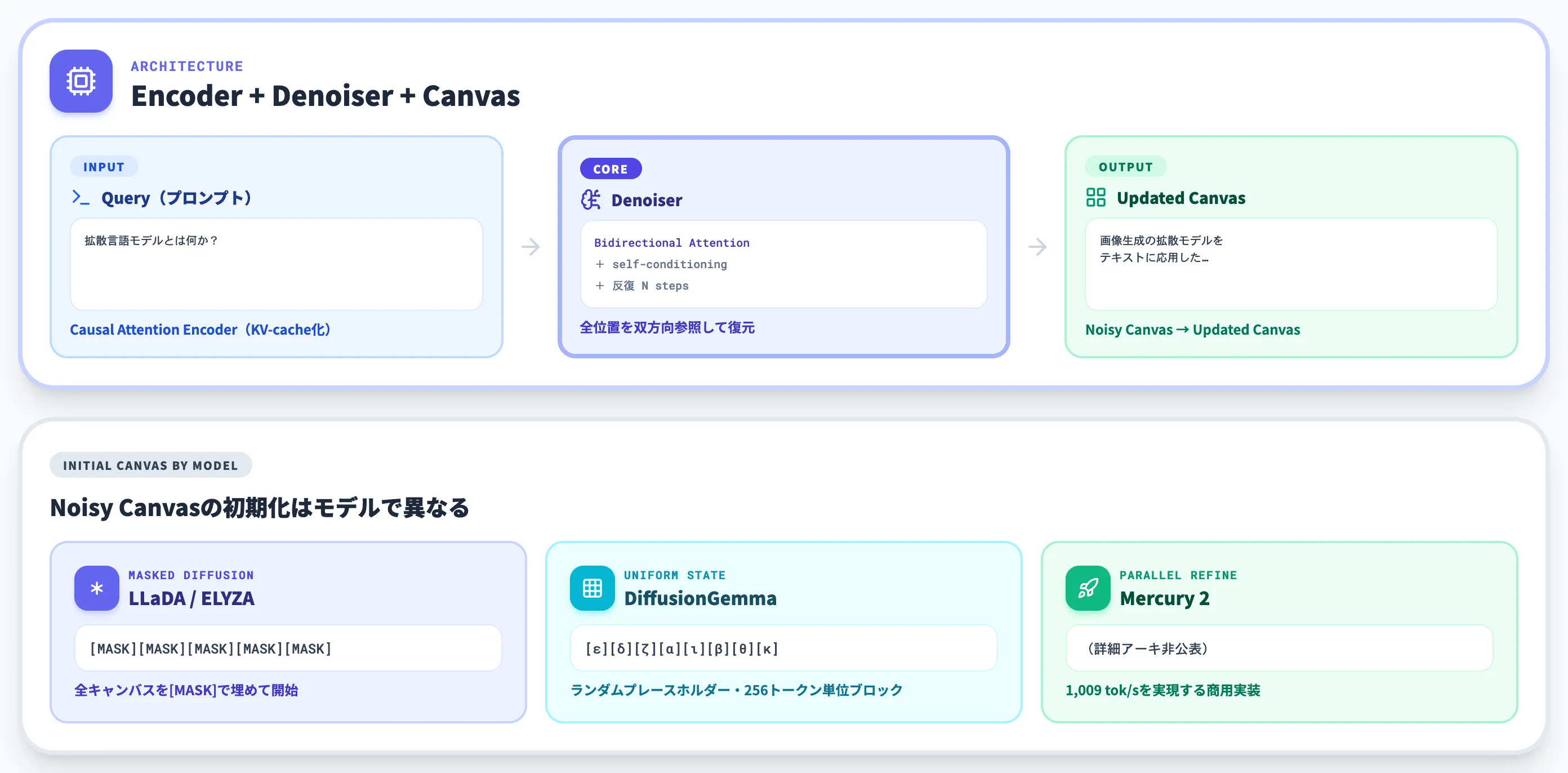1568x773 pixels.
Task: Click the Updated Canvas output text box
Action: pos(1291,264)
